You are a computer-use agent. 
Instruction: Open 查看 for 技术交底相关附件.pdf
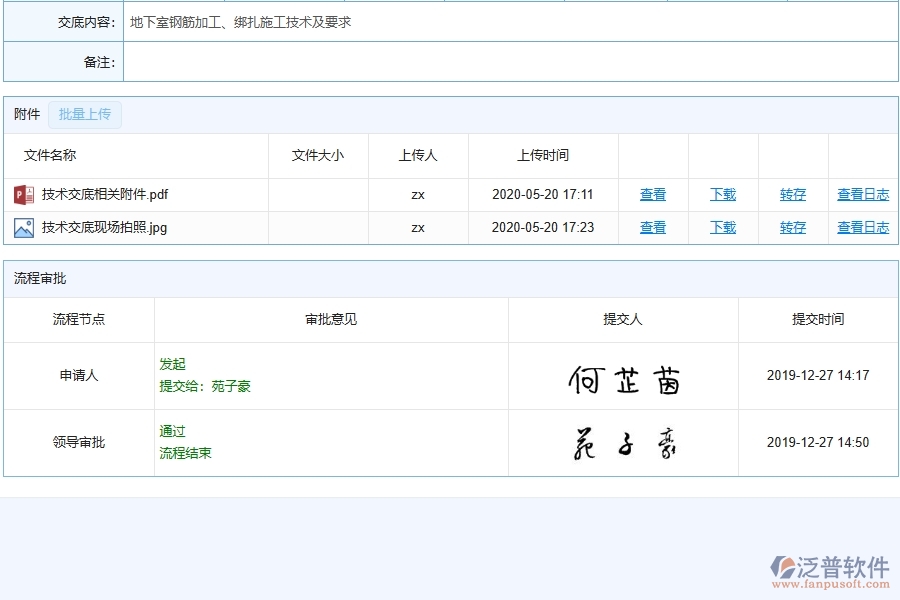click(652, 194)
